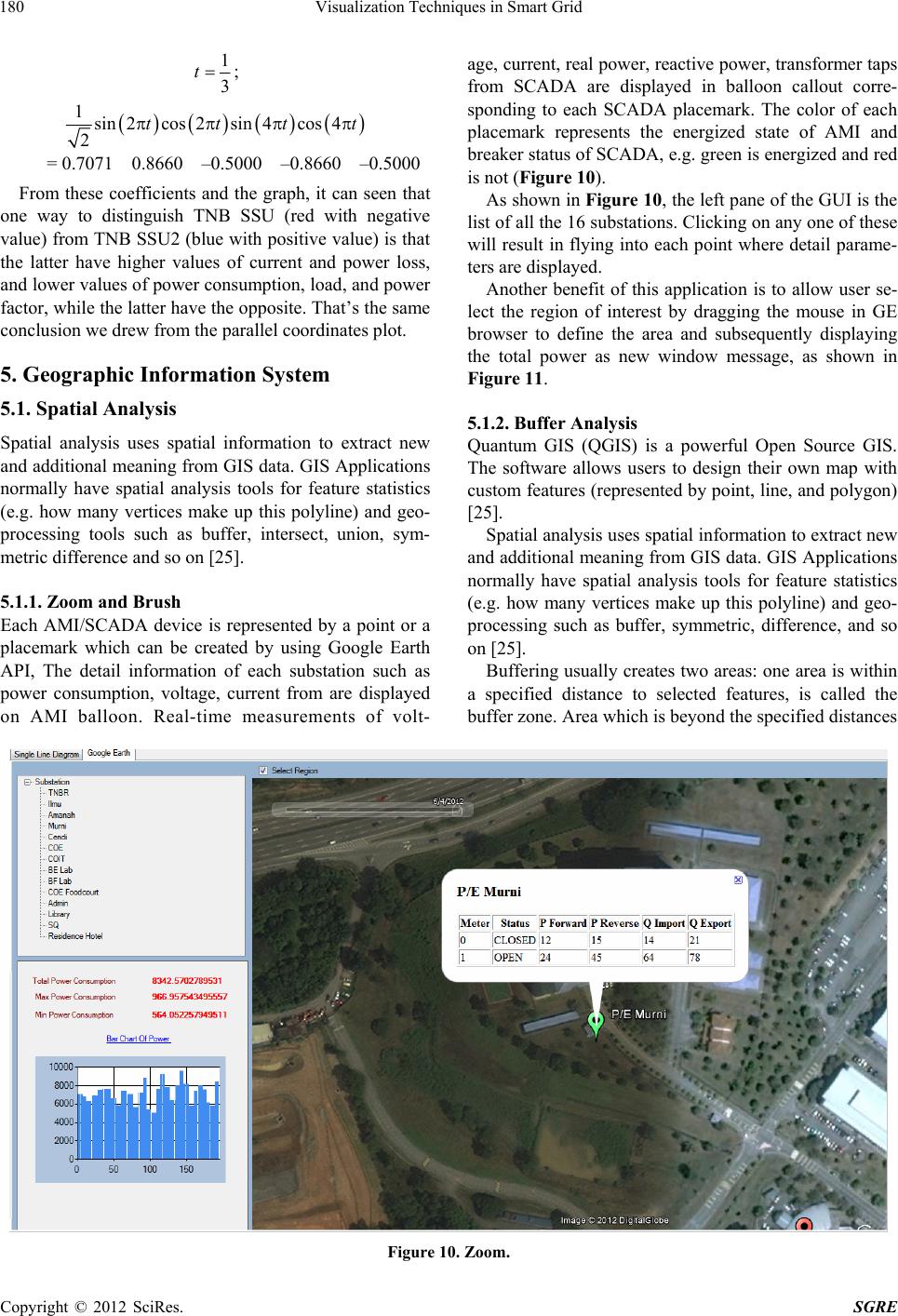The height and width of the screenshot is (1316, 898).
Task: Select the Admin substation
Action: pyautogui.click(x=58, y=902)
